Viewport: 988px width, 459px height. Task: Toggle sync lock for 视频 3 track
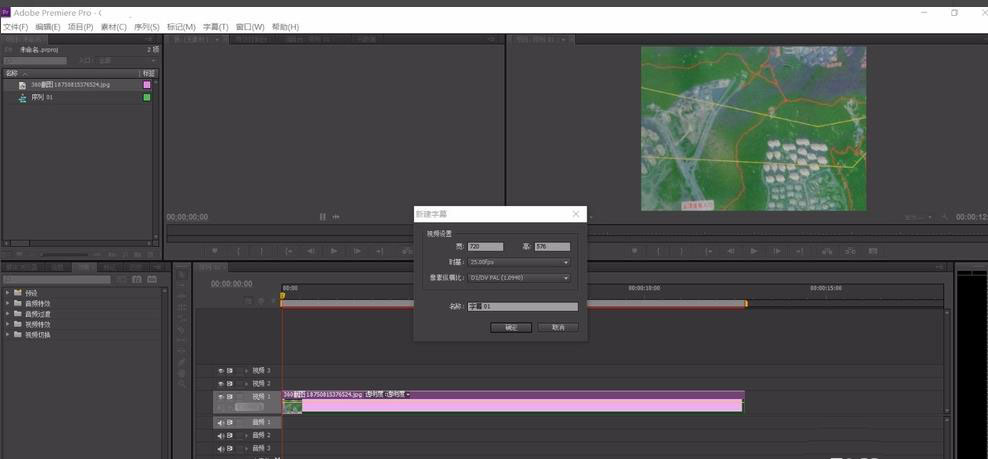tap(230, 371)
